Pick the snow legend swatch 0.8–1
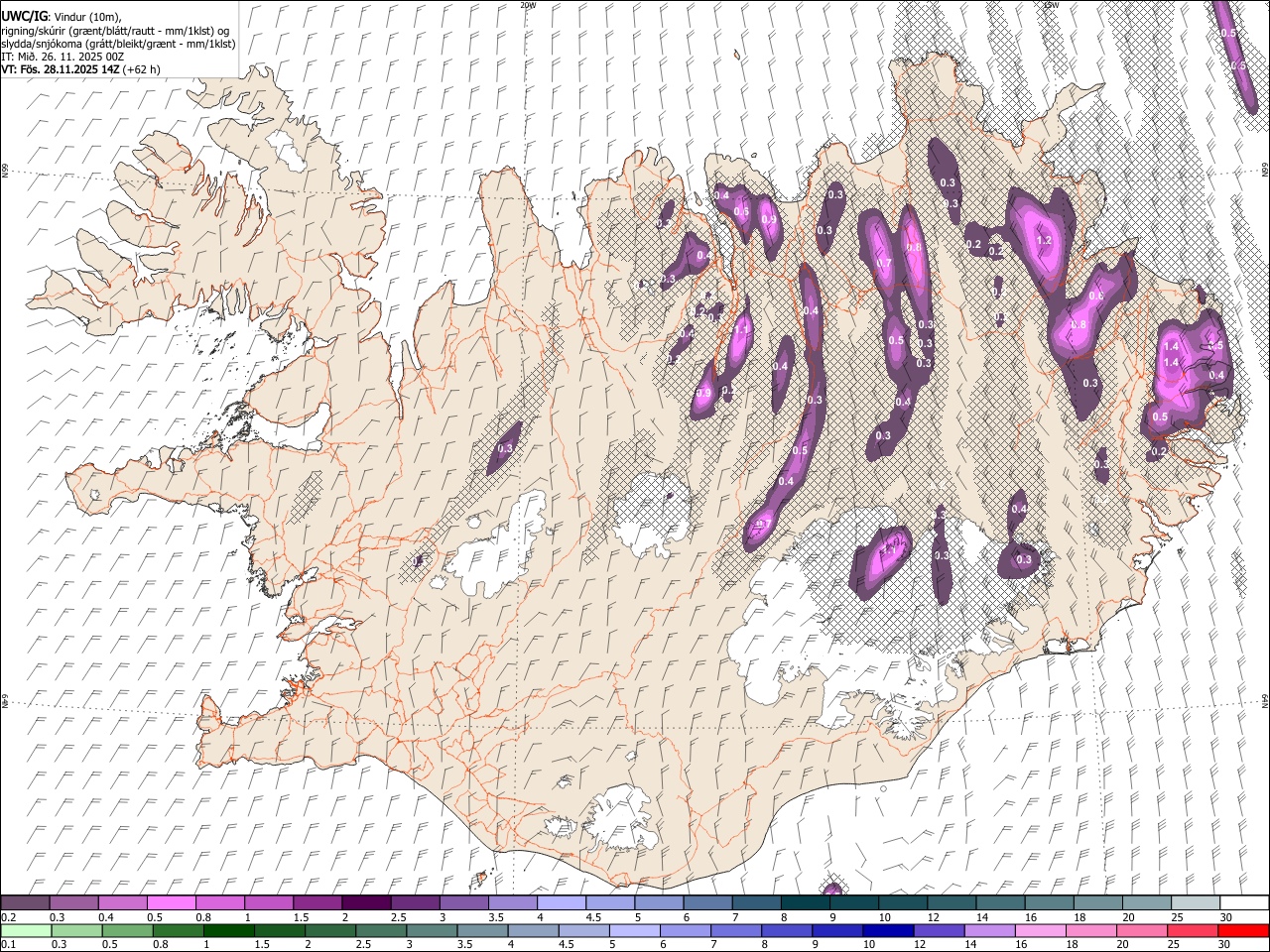The height and width of the screenshot is (952, 1270). point(220,902)
